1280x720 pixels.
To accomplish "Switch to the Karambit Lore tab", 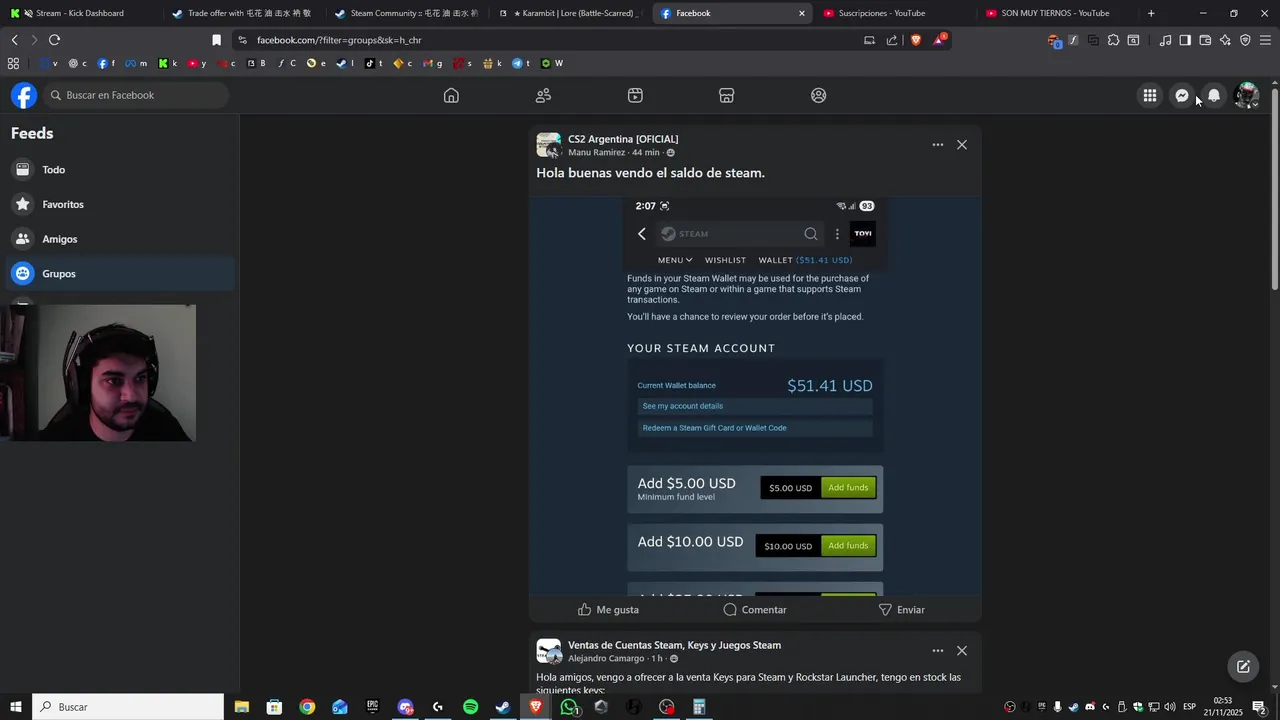I will pos(568,13).
